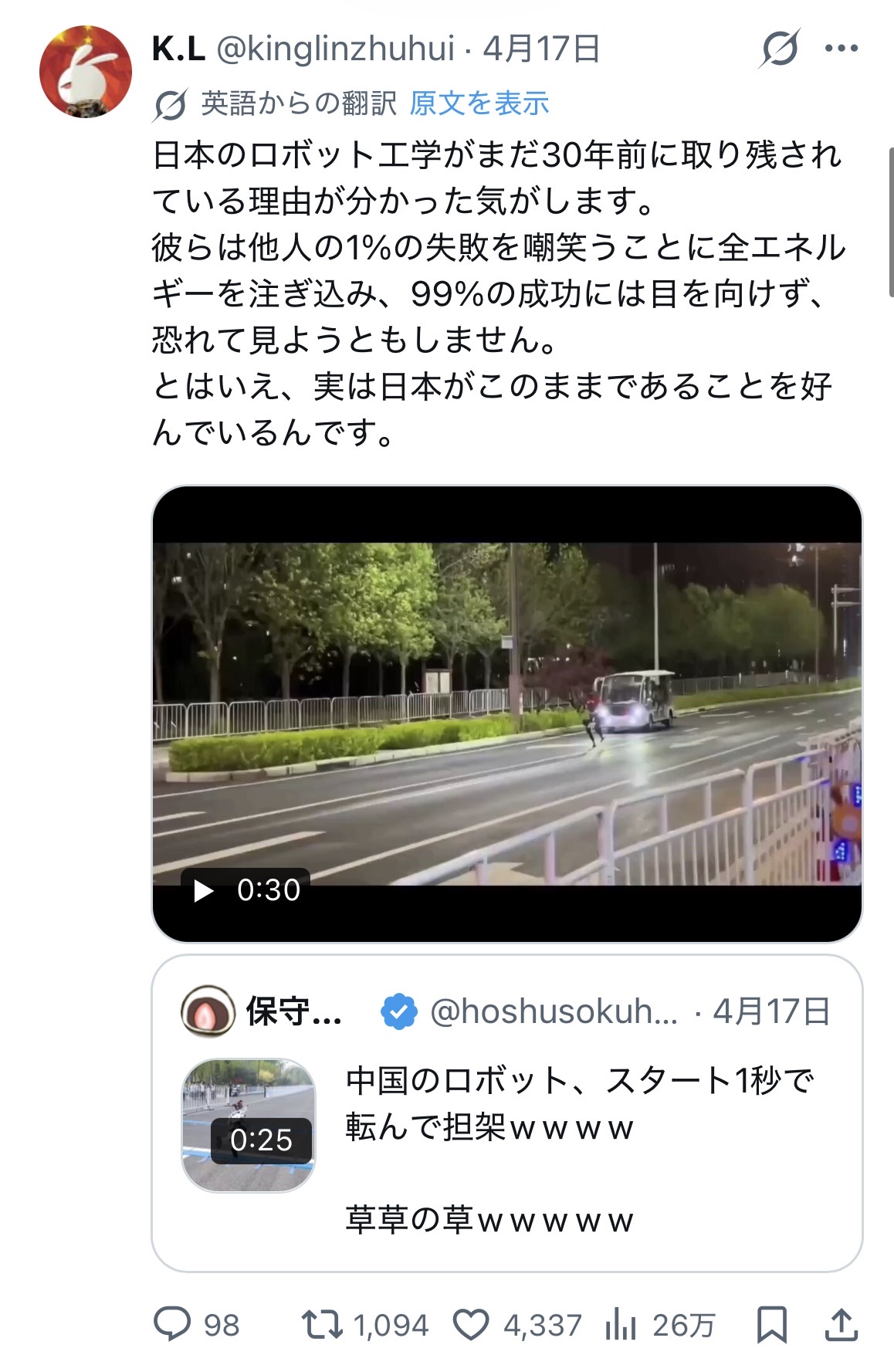The height and width of the screenshot is (1372, 894).
Task: Retweet using the 1,094 repost icon
Action: click(322, 1325)
